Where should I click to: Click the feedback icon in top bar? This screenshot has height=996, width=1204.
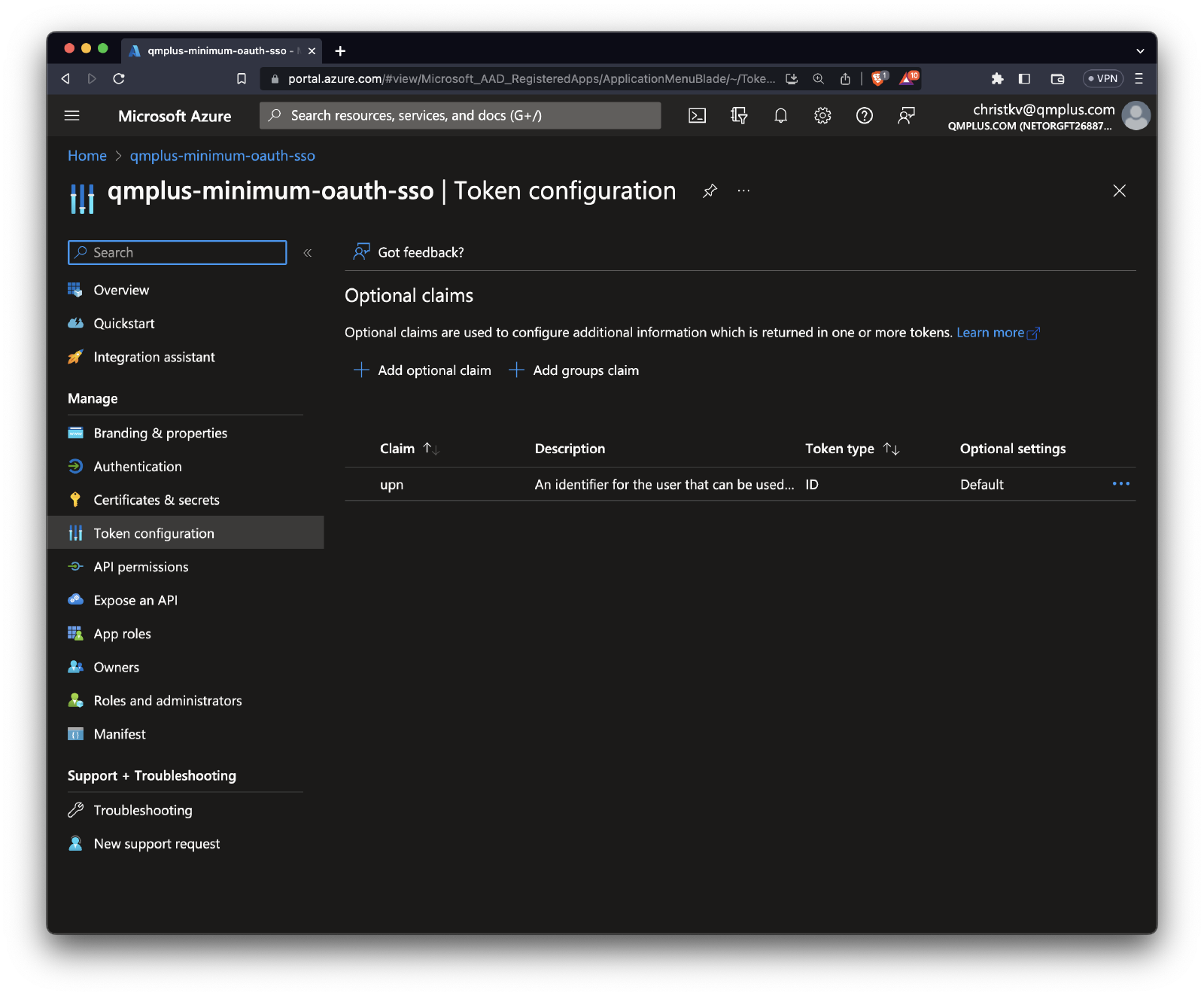(906, 115)
